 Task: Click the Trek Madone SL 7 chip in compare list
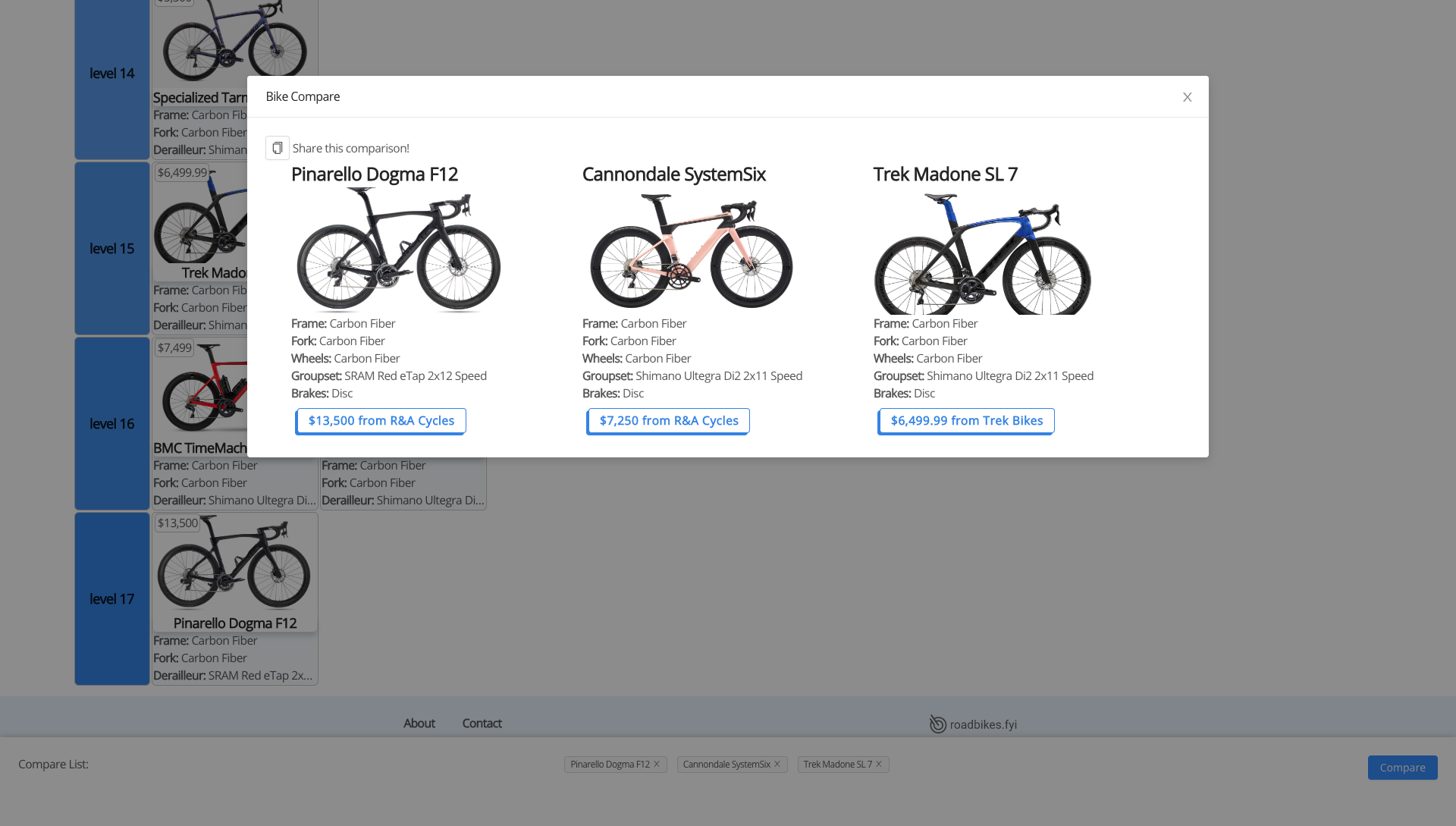(837, 764)
